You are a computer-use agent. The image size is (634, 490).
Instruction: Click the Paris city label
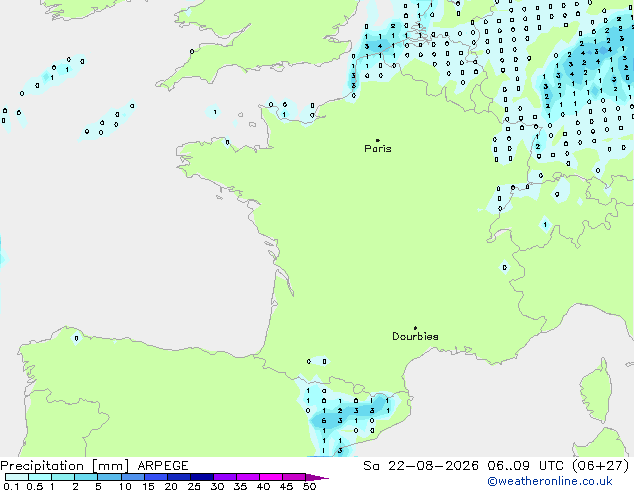pos(378,149)
